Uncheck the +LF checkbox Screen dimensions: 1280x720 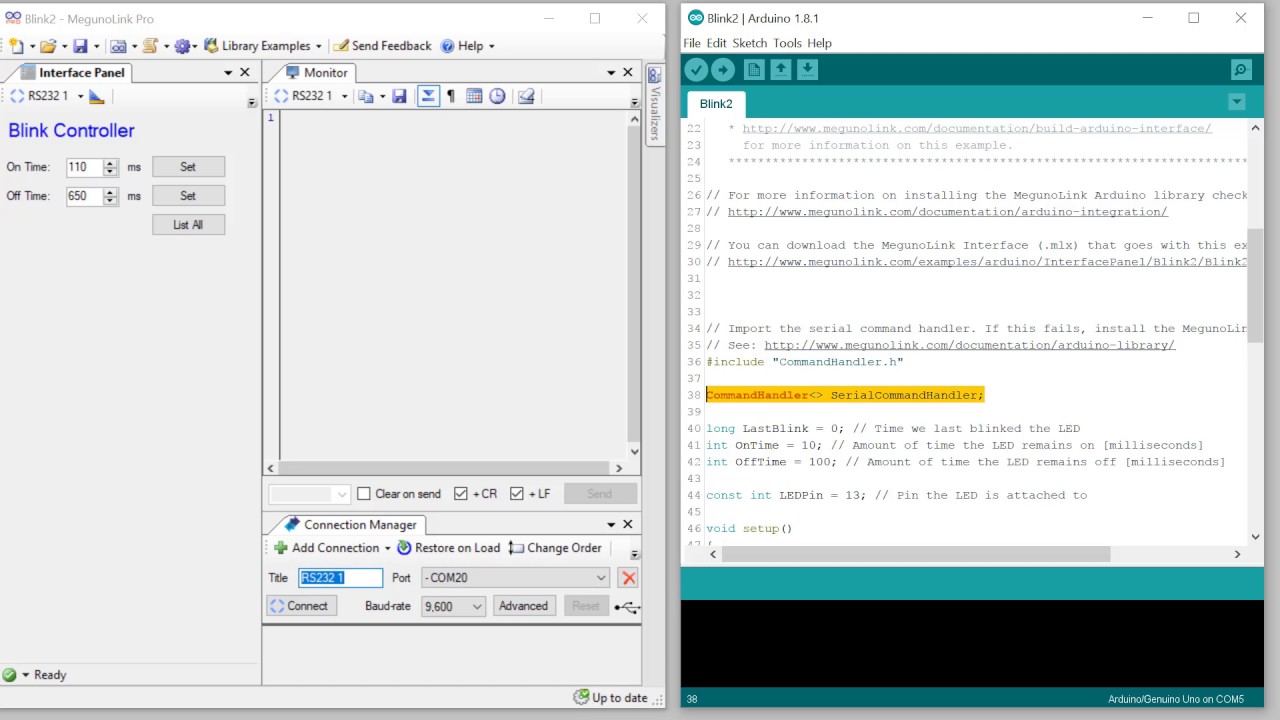click(517, 494)
